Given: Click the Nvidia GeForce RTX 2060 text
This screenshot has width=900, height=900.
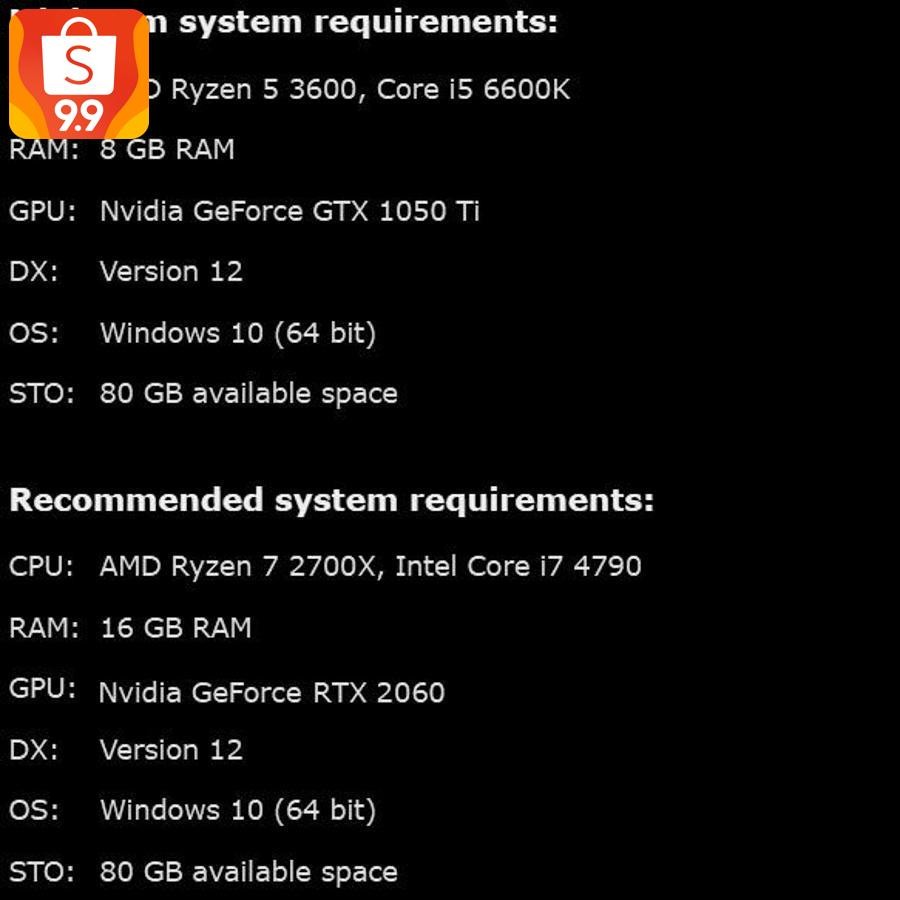Looking at the screenshot, I should coord(271,692).
